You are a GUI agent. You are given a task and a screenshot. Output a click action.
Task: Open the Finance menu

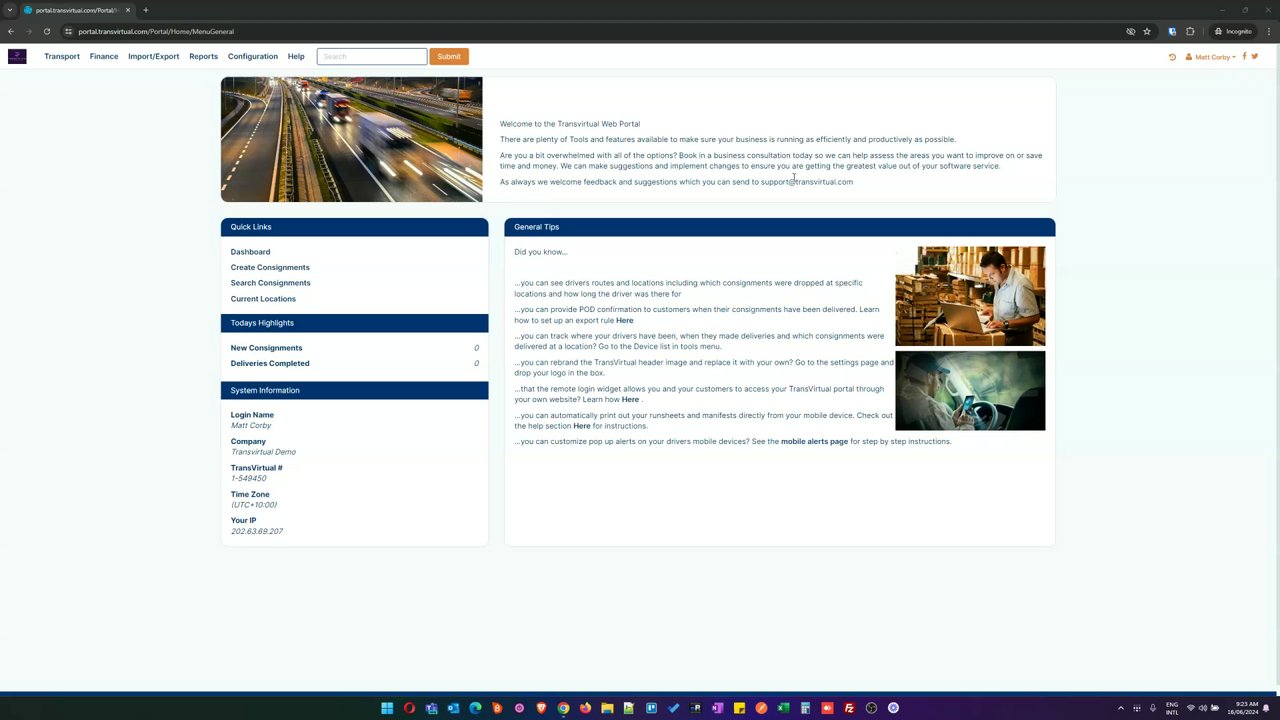(x=104, y=57)
